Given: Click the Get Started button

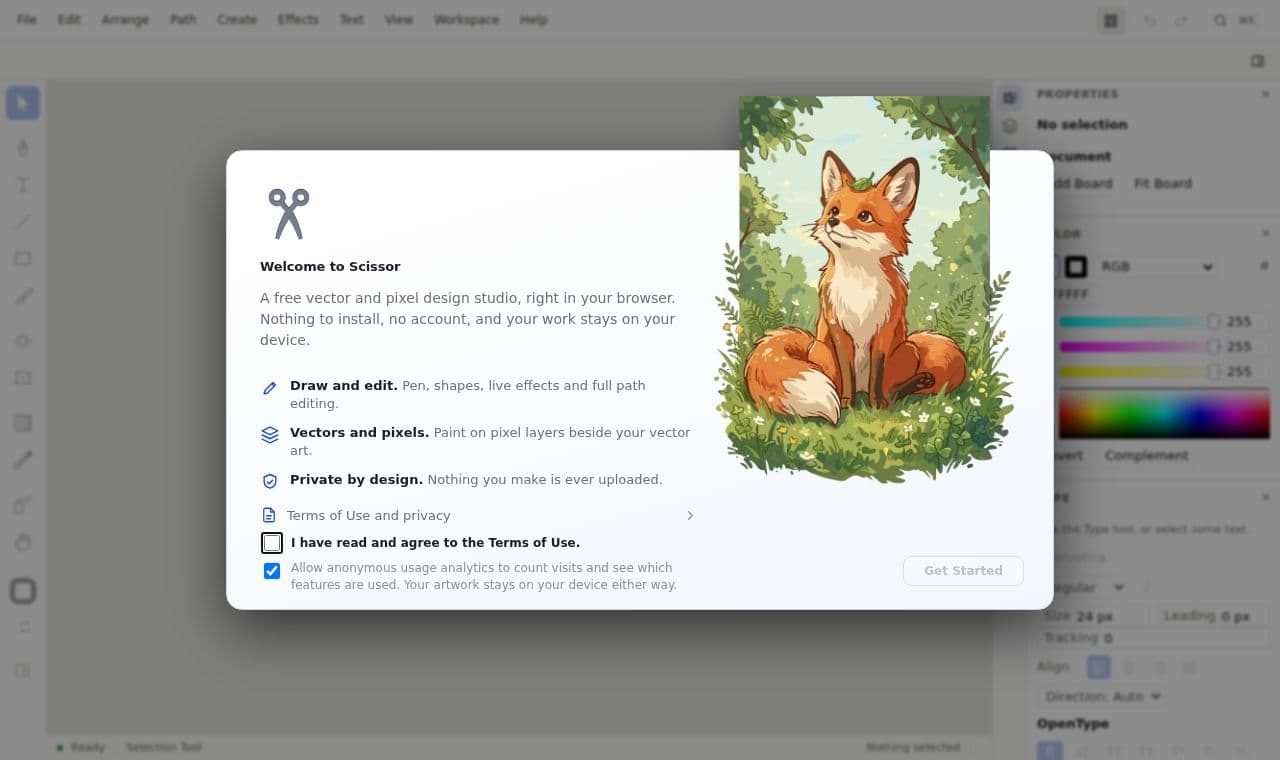Looking at the screenshot, I should coord(963,571).
